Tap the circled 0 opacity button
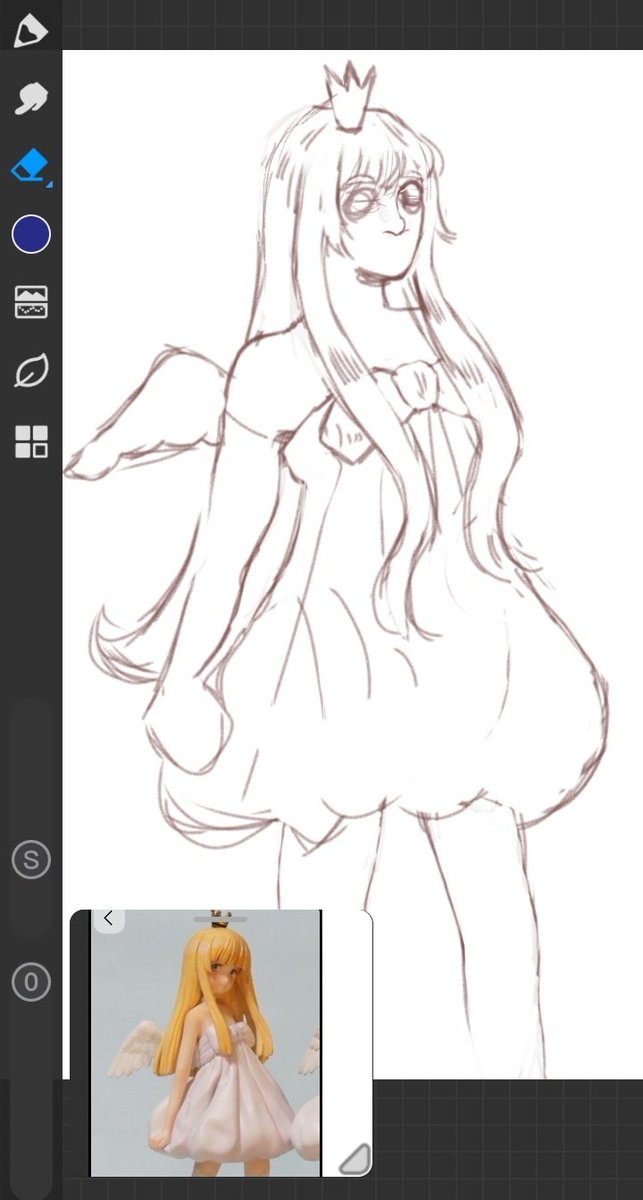This screenshot has width=643, height=1200. point(31,983)
